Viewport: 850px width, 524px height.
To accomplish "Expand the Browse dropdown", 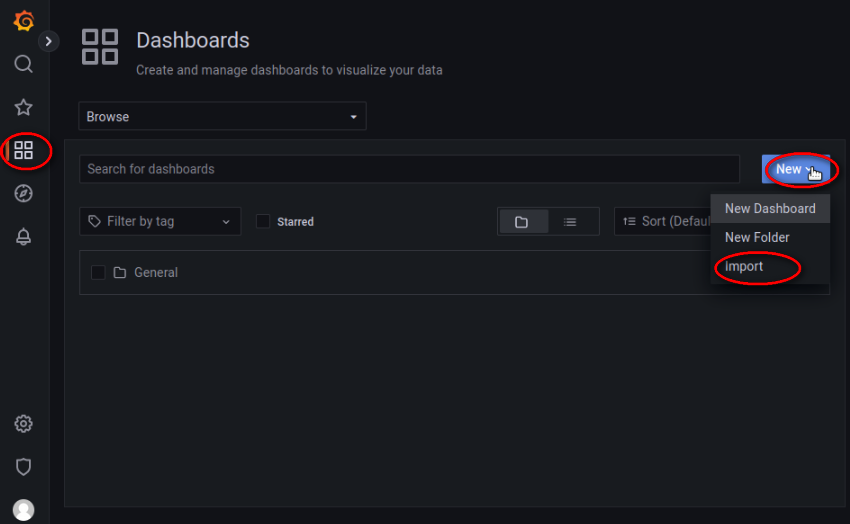I will (x=222, y=117).
